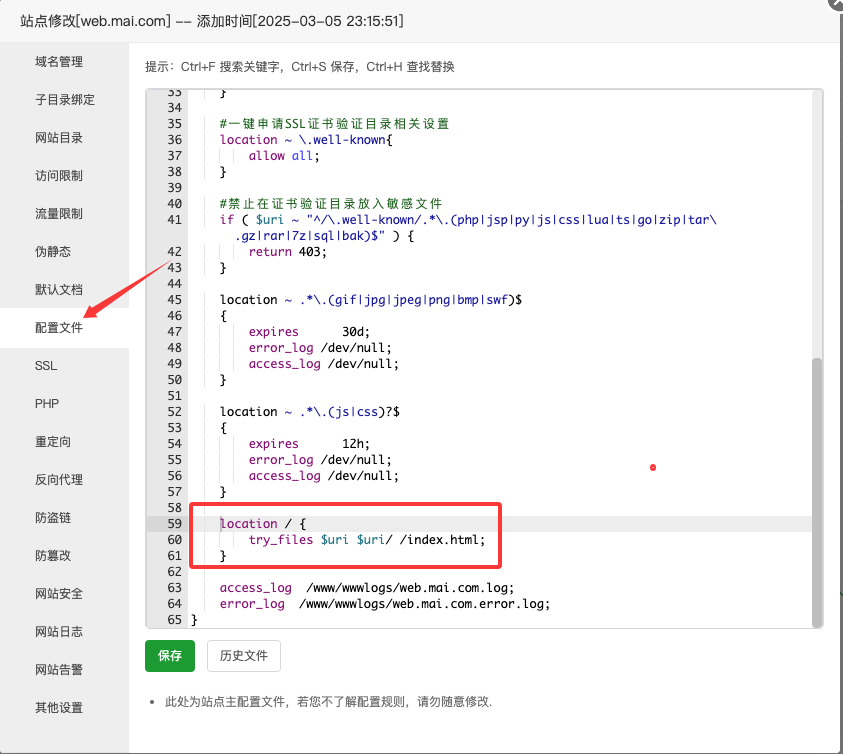Open 其他设置 in the sidebar
The image size is (843, 754).
(x=59, y=708)
